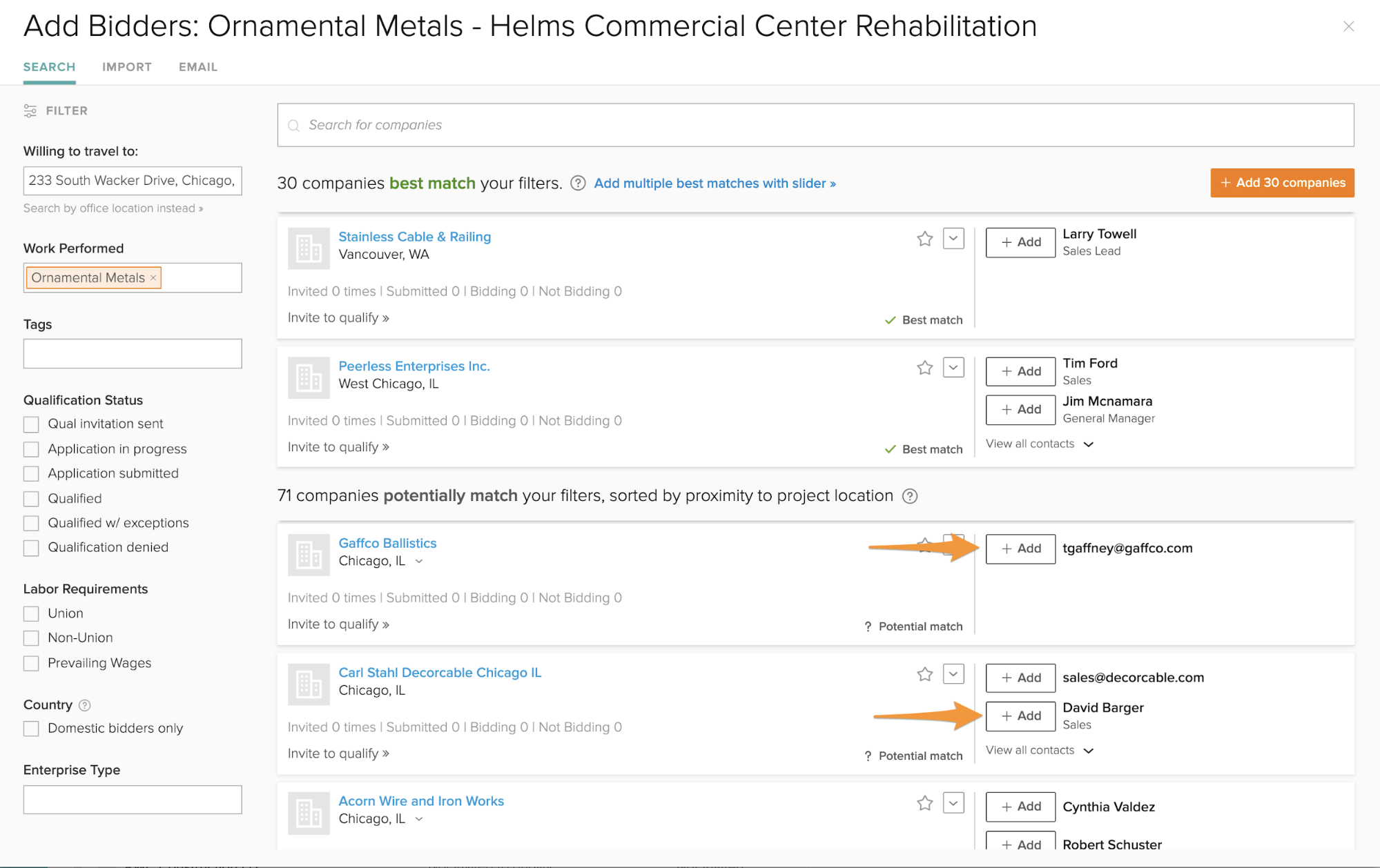The width and height of the screenshot is (1380, 868).
Task: Open the Email tab
Action: click(198, 67)
